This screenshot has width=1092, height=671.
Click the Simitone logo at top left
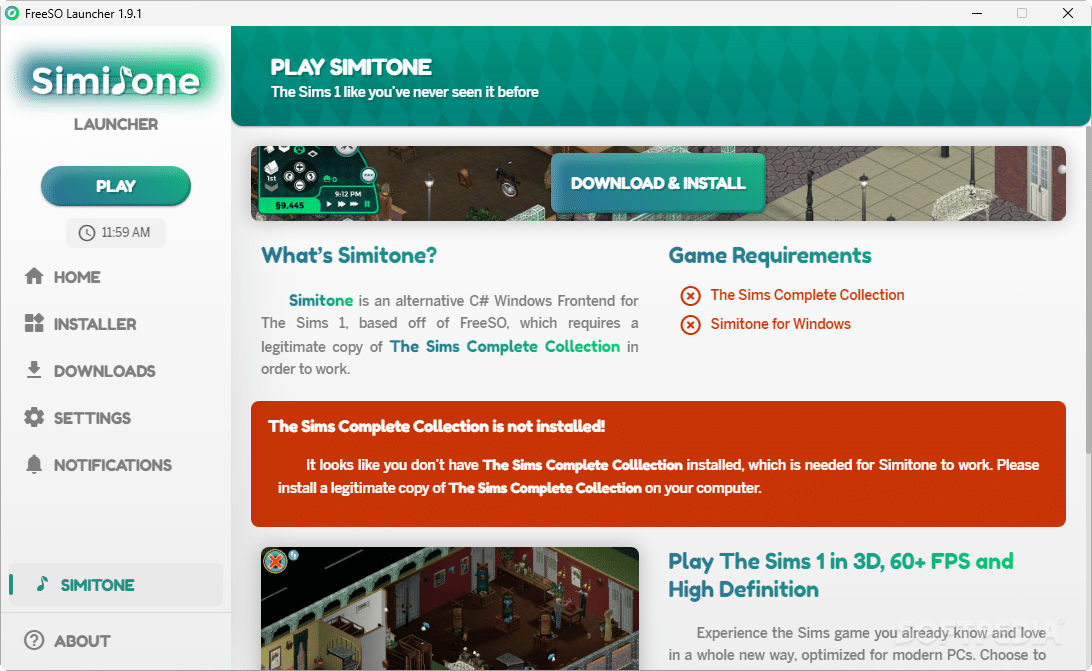116,80
